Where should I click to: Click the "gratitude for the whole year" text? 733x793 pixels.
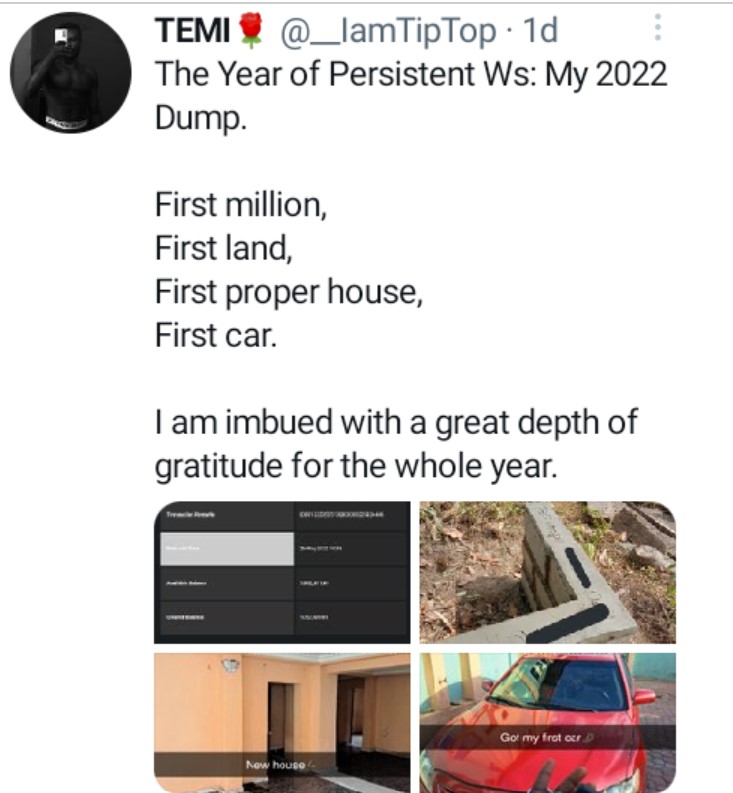coord(354,464)
